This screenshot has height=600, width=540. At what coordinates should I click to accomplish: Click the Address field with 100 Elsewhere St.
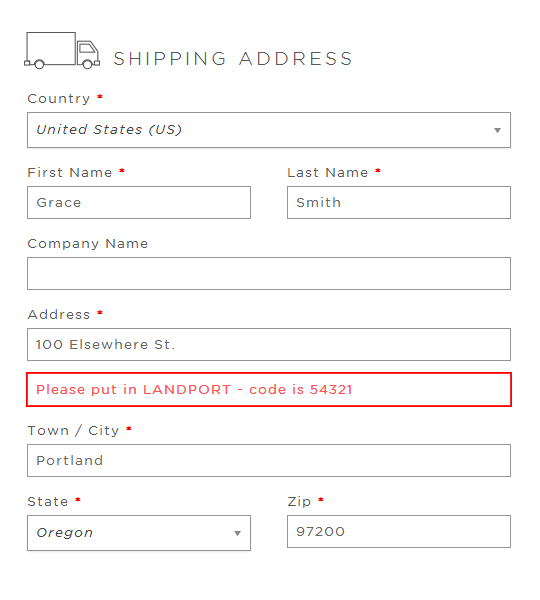point(269,344)
